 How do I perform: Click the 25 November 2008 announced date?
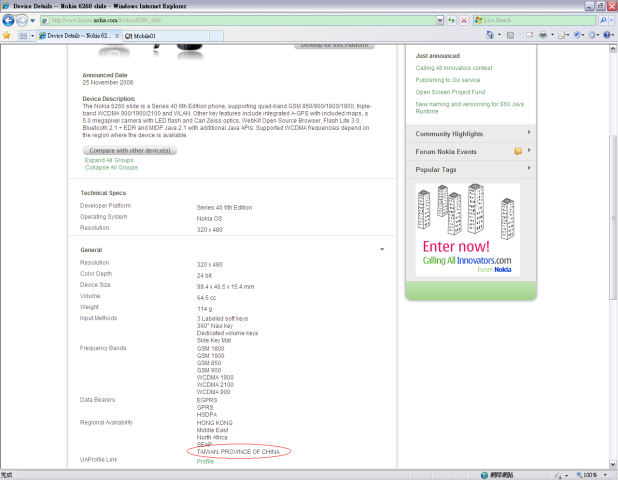pos(108,82)
